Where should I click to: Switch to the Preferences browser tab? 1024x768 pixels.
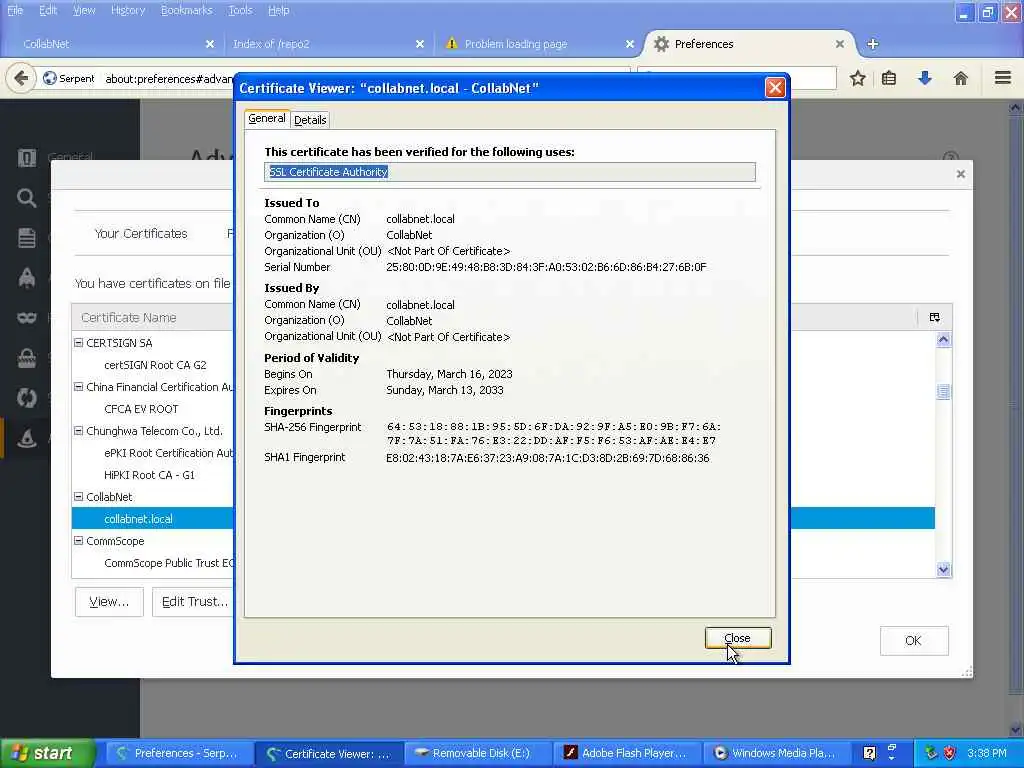pyautogui.click(x=749, y=44)
